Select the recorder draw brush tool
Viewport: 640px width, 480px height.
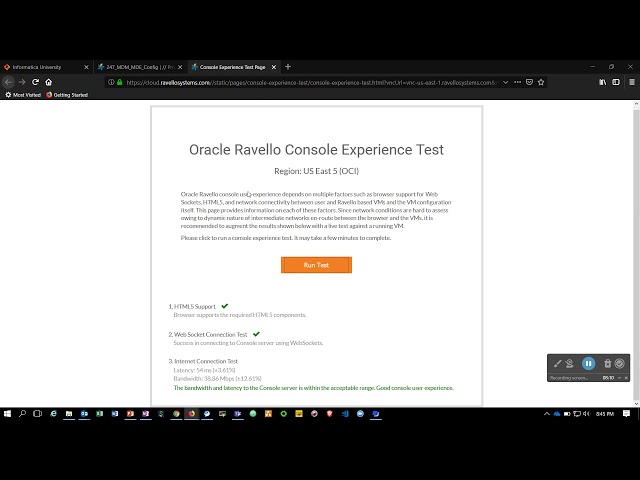558,363
